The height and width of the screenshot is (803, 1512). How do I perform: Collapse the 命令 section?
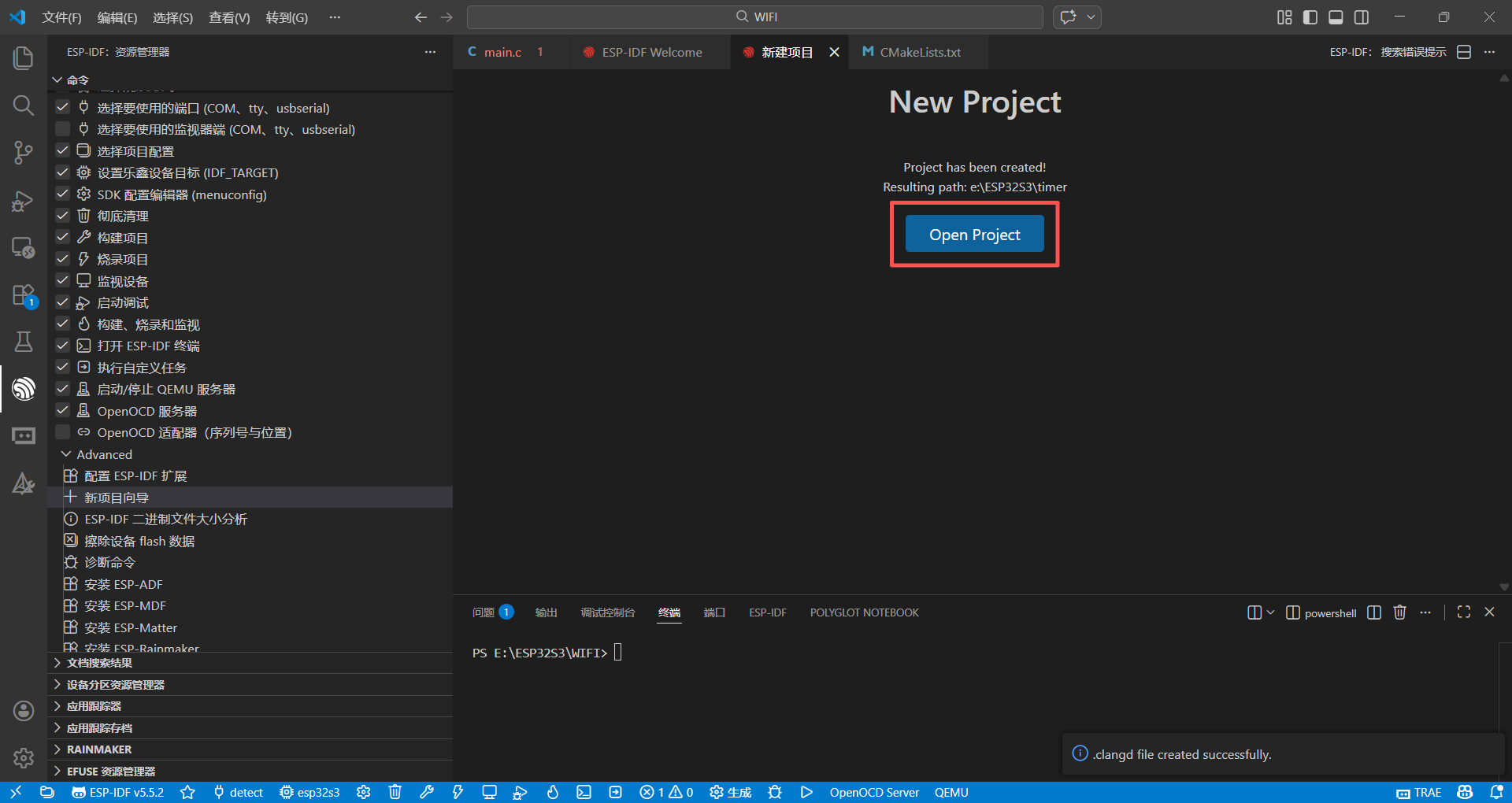(x=57, y=80)
